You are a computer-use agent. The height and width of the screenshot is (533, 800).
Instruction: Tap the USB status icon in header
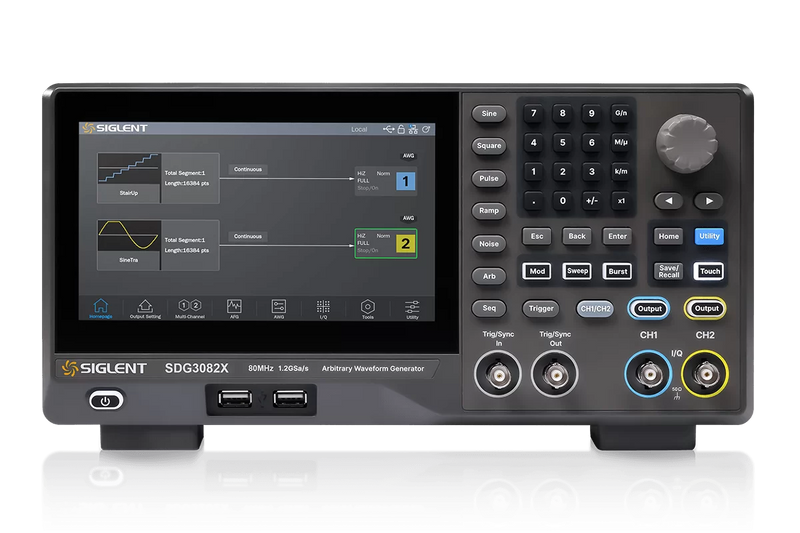[389, 129]
